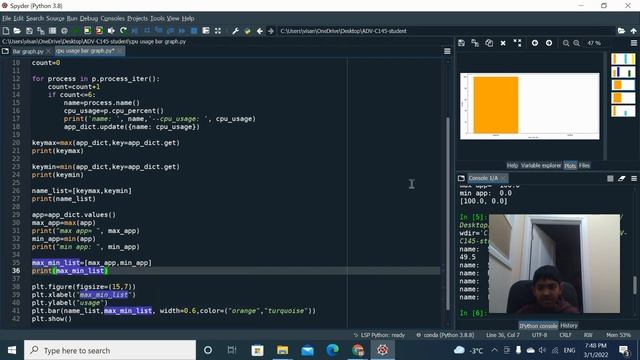Select the plot thumbnail with blue bar
The width and height of the screenshot is (640, 360).
tap(623, 72)
